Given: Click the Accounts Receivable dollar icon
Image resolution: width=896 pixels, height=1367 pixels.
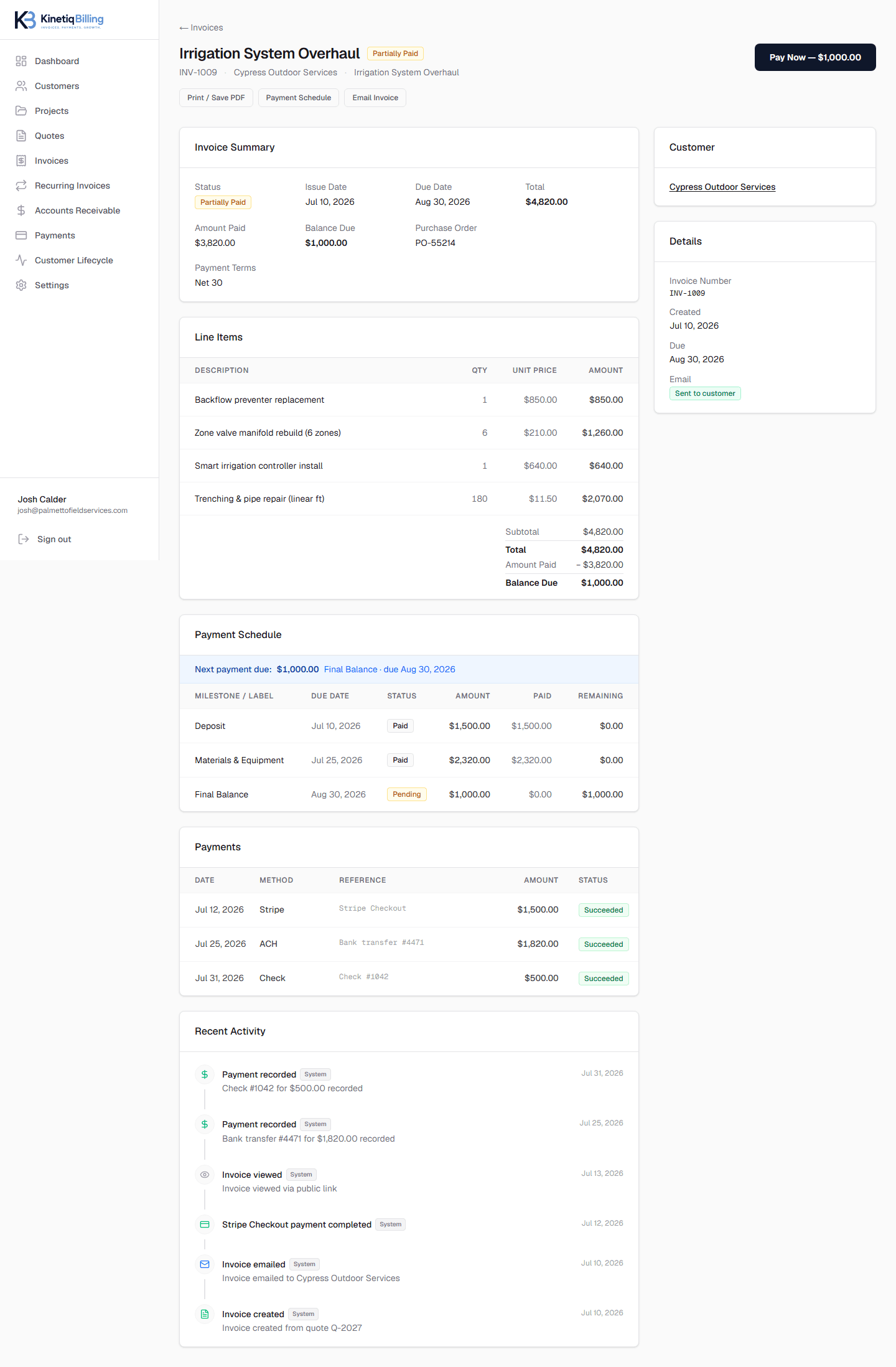Looking at the screenshot, I should pos(21,210).
